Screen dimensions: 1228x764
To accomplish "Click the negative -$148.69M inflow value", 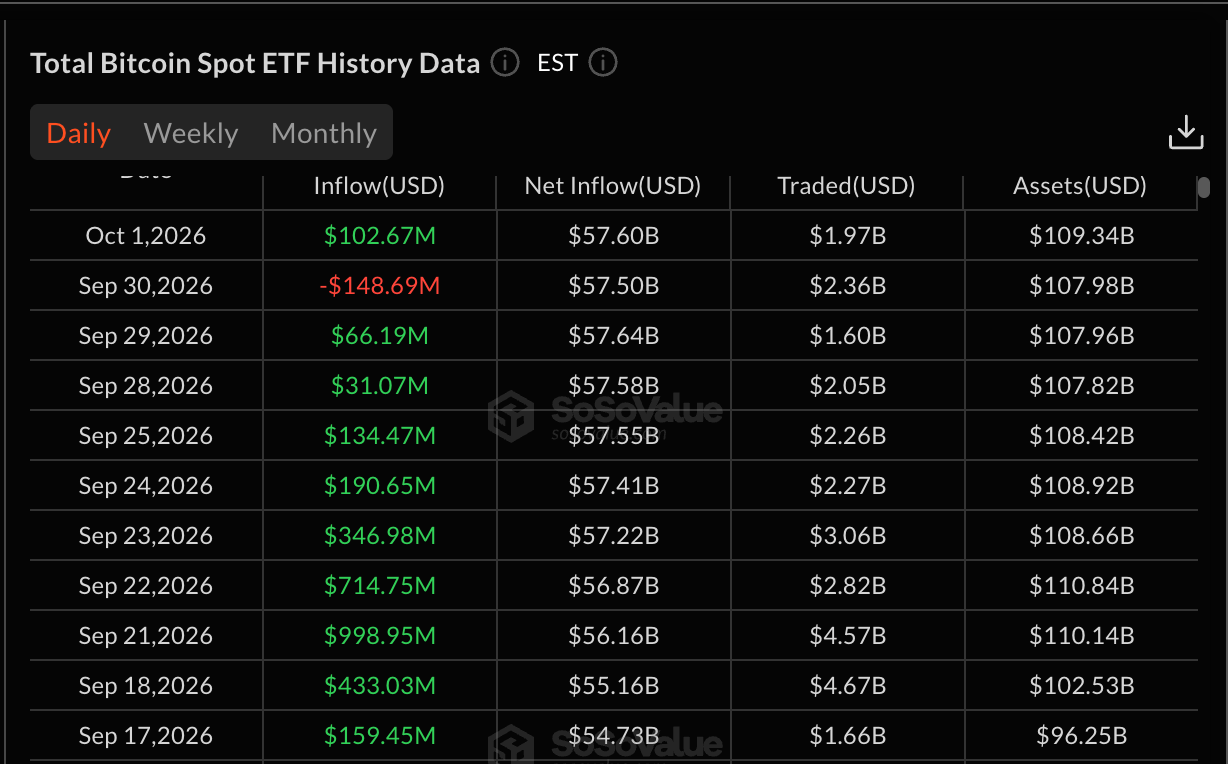I will pos(380,286).
